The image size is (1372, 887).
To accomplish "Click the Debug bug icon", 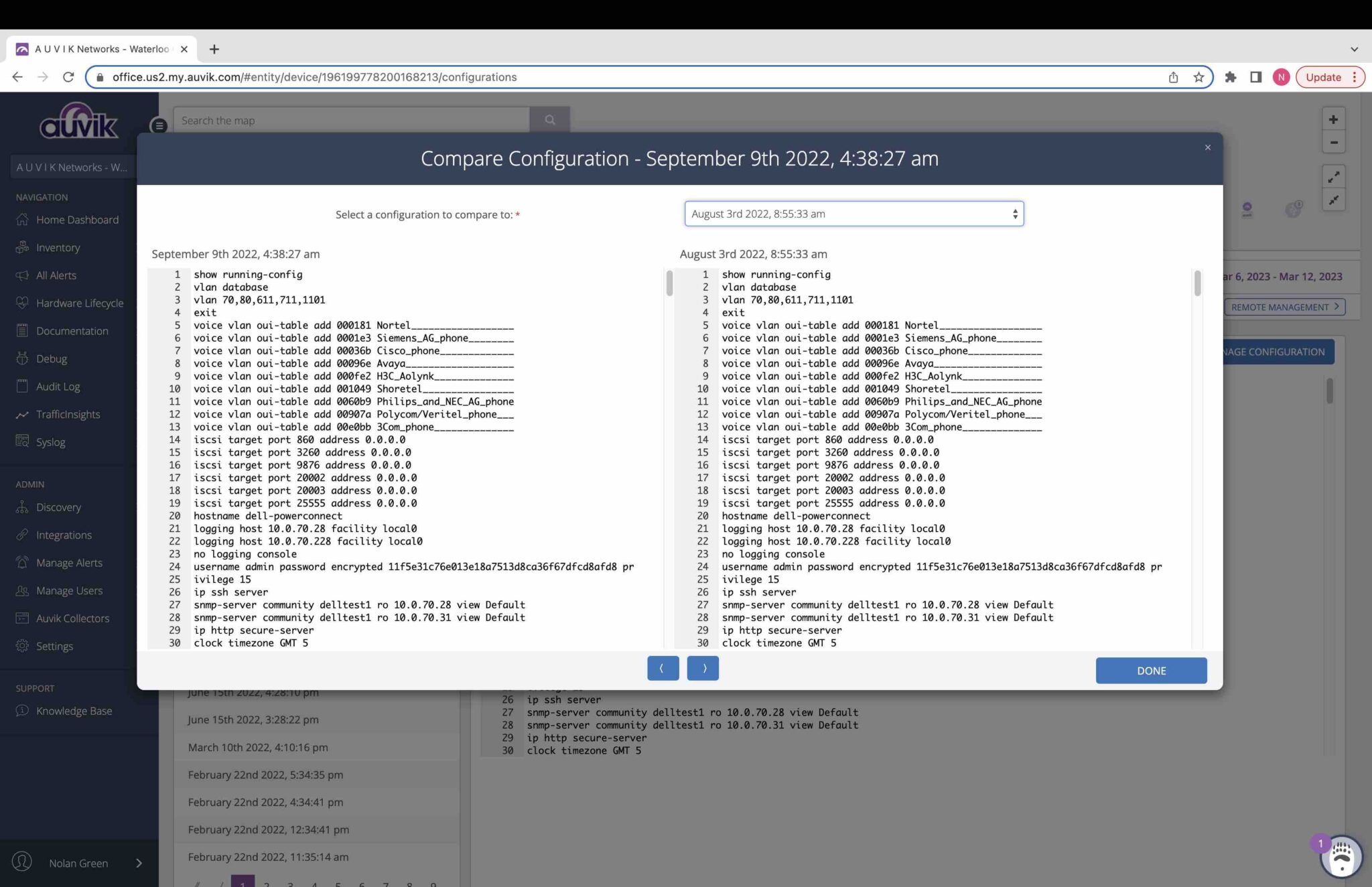I will (x=22, y=358).
